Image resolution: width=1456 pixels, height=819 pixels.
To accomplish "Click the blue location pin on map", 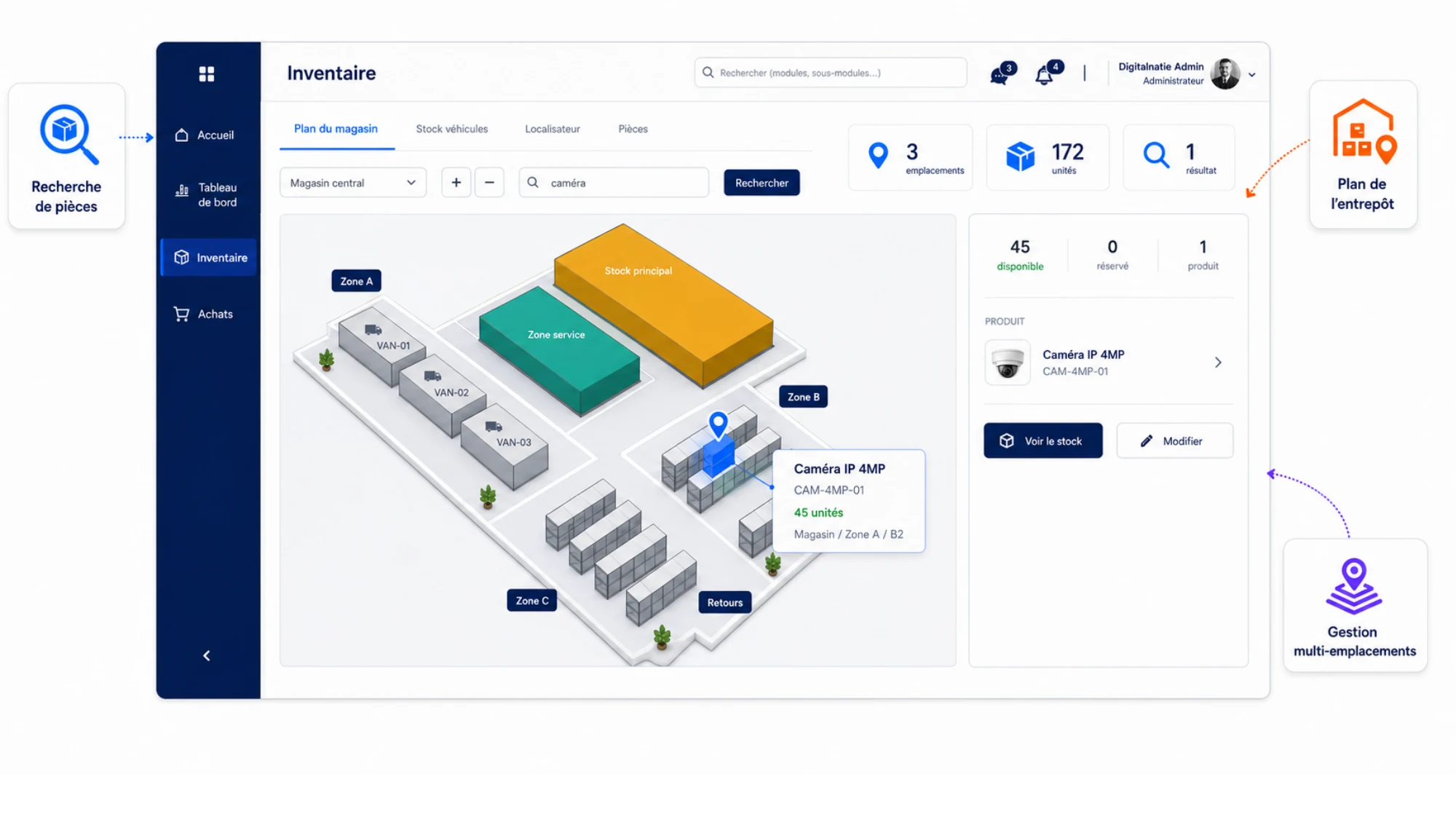I will (x=719, y=424).
